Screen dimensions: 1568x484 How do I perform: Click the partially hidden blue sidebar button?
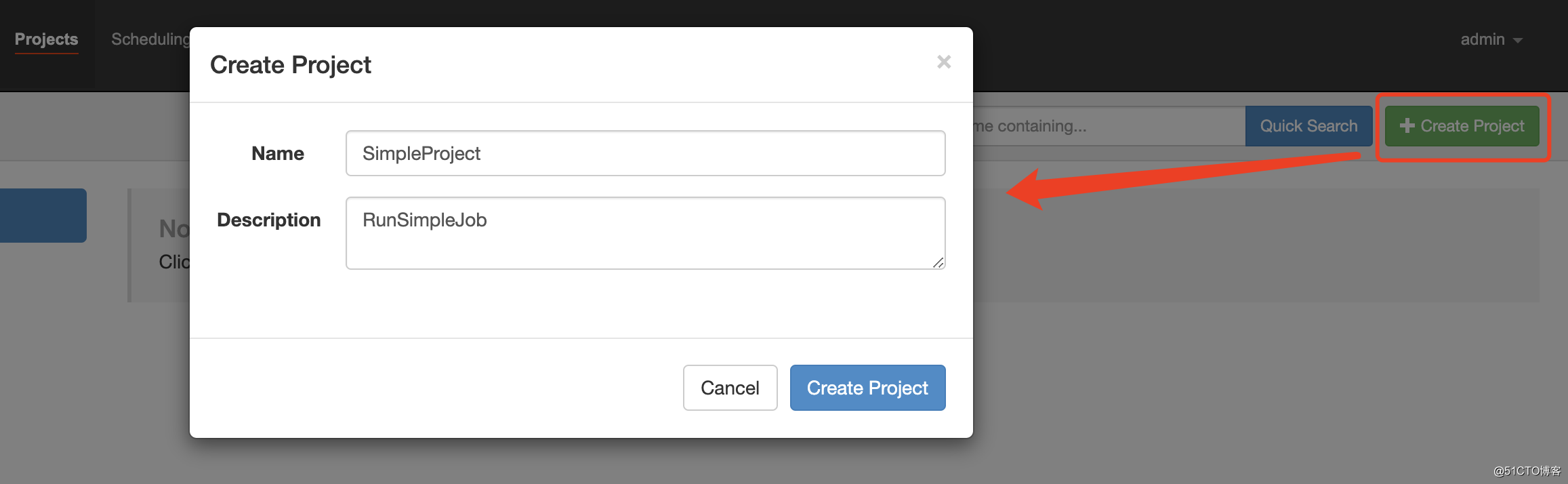tap(43, 216)
